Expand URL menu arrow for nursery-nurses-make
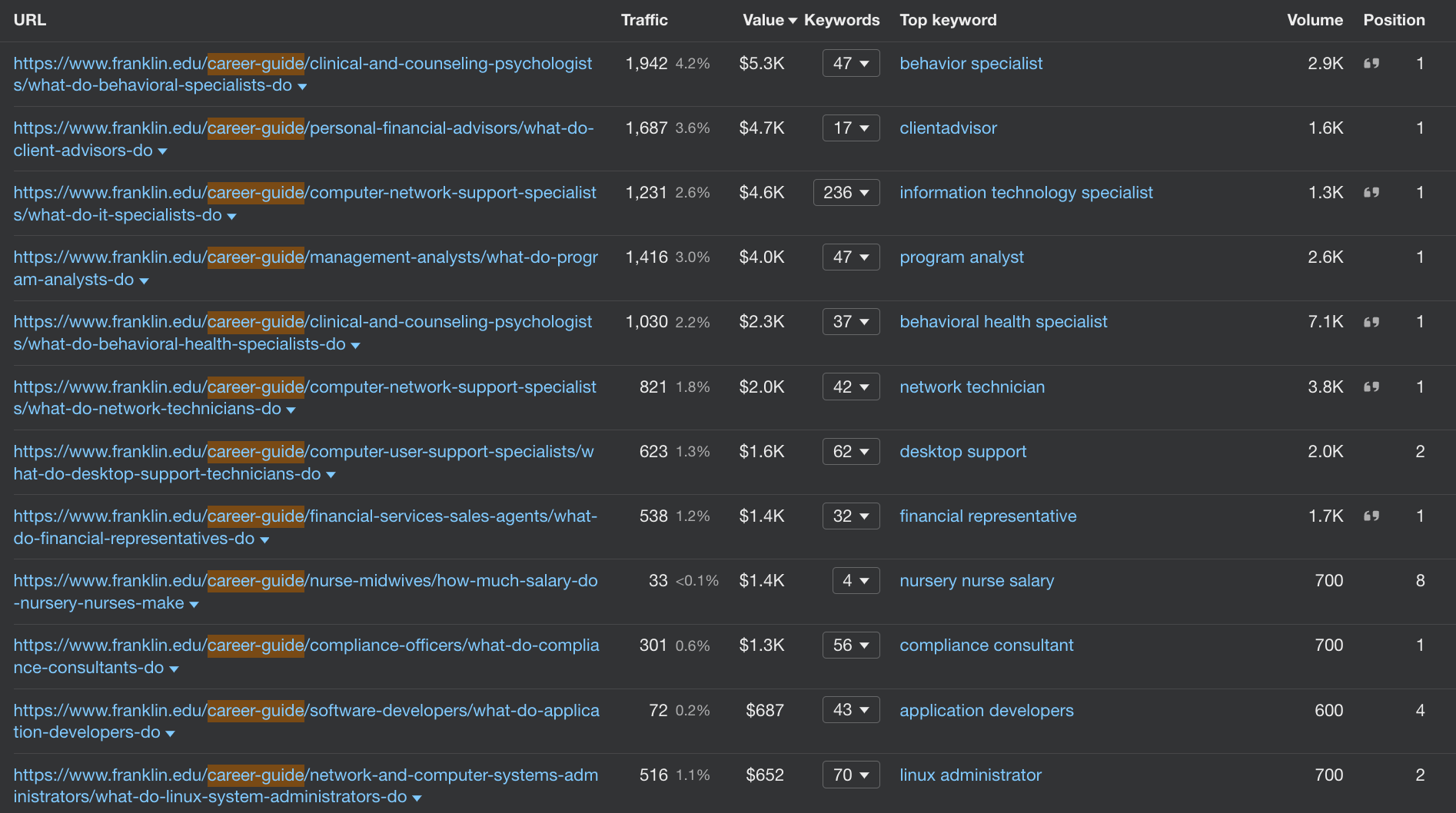 (194, 605)
